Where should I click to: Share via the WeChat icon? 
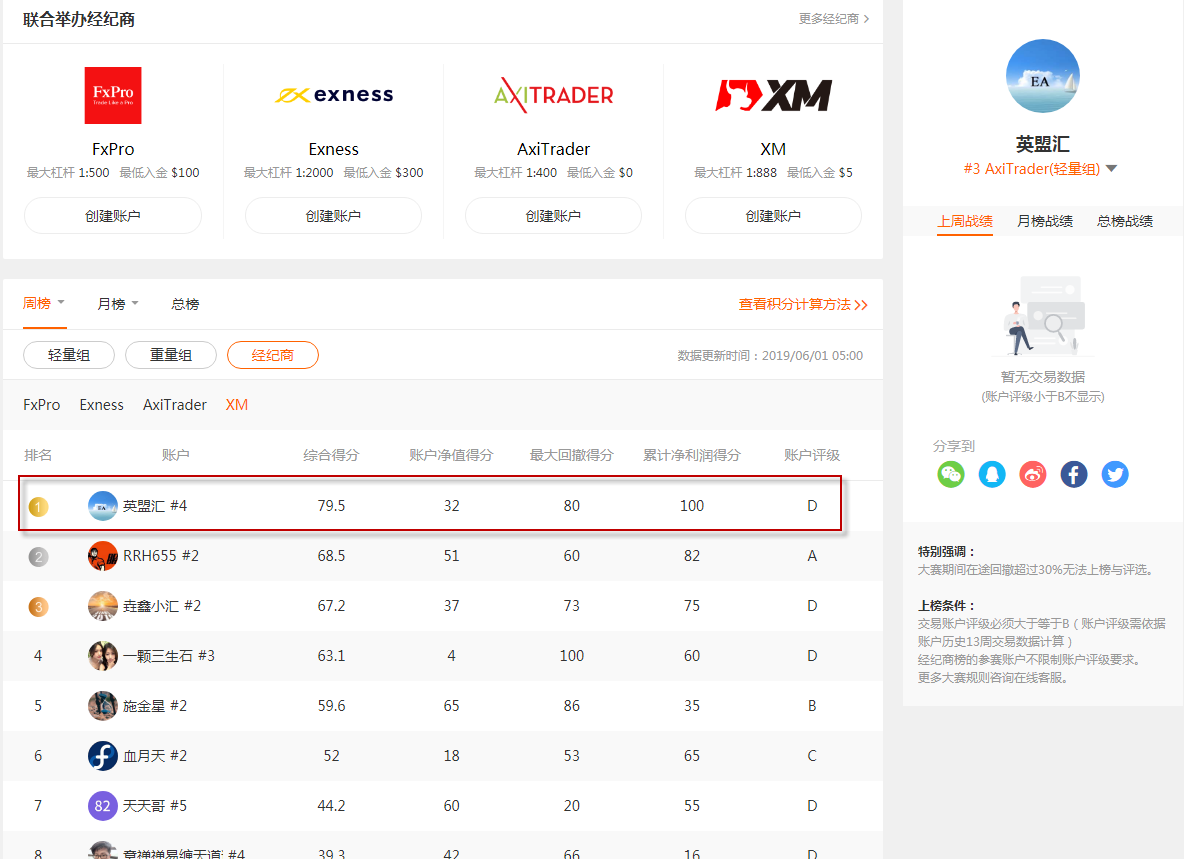951,474
